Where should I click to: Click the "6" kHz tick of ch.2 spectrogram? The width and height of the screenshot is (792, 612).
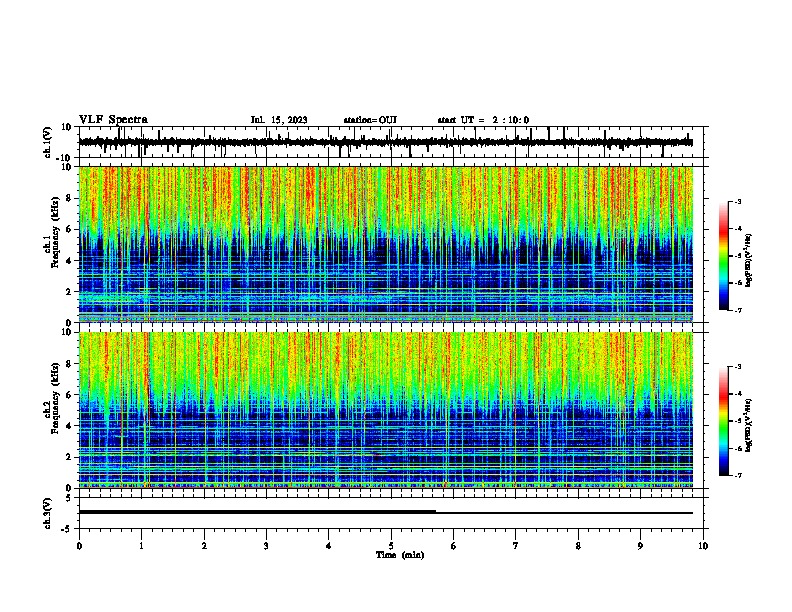pyautogui.click(x=70, y=394)
